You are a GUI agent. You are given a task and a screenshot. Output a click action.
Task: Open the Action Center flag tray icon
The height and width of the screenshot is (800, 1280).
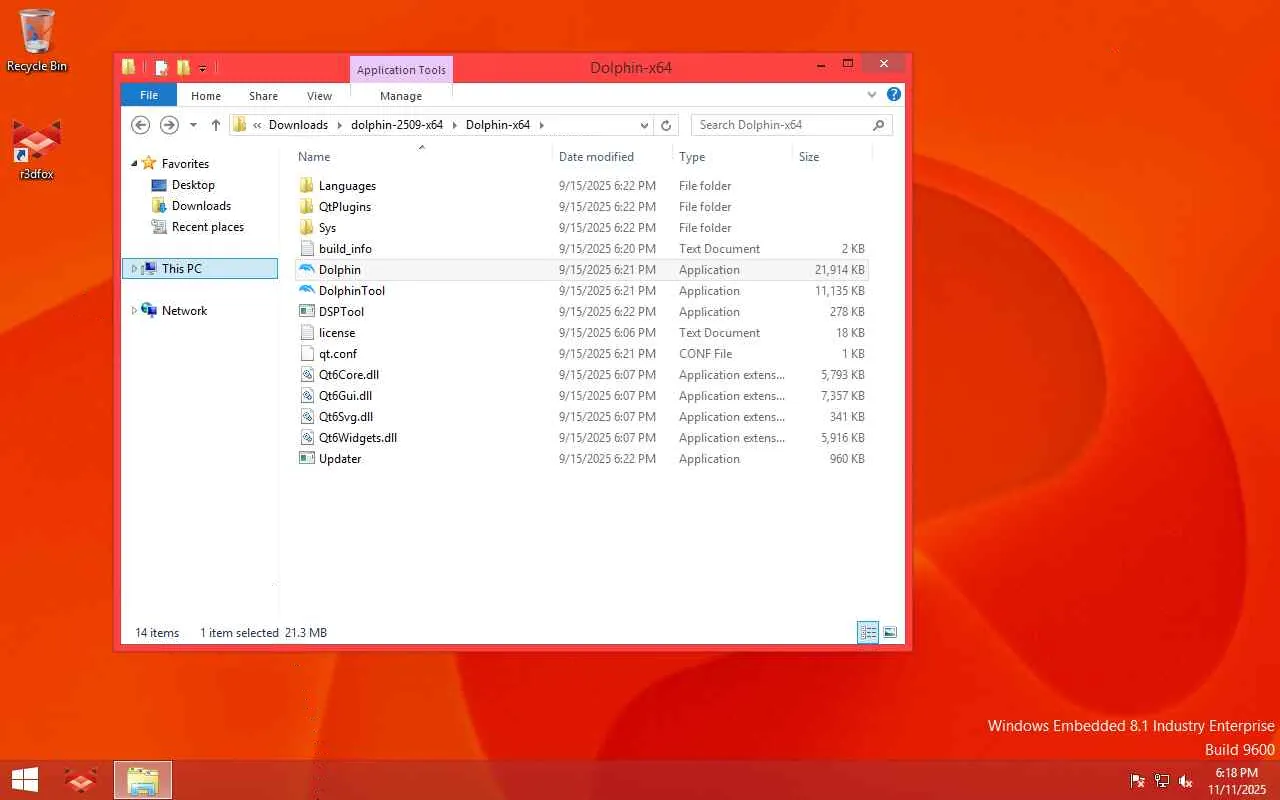(1137, 781)
